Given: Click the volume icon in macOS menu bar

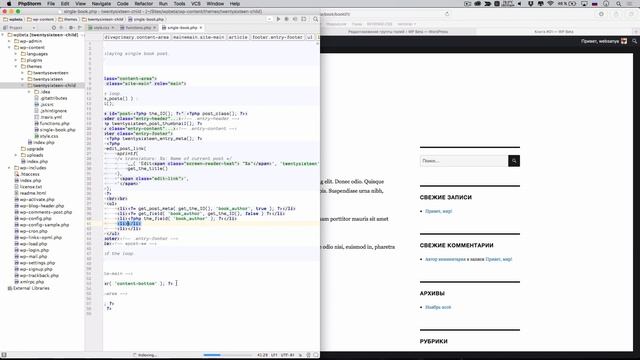Looking at the screenshot, I should click(x=520, y=4).
